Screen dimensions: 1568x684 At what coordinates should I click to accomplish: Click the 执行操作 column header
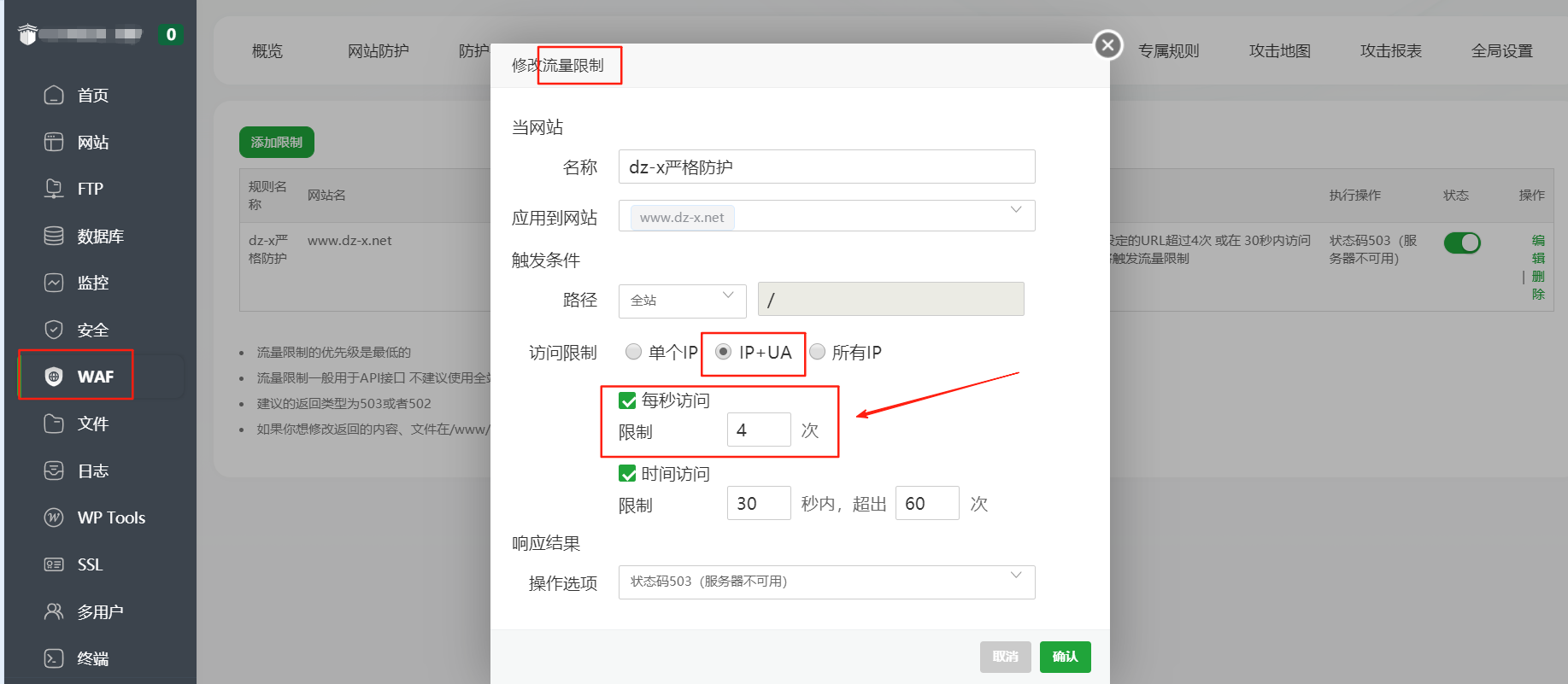pos(1354,196)
